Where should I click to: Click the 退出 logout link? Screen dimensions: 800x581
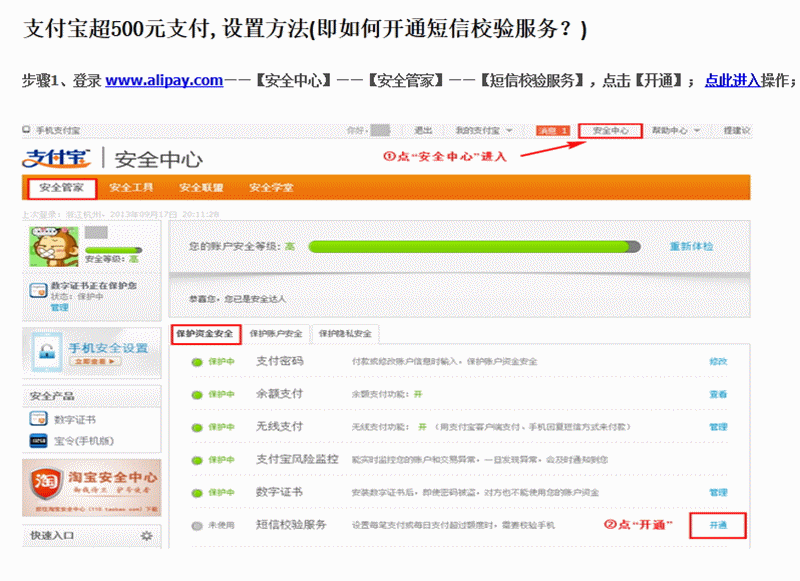click(x=423, y=131)
